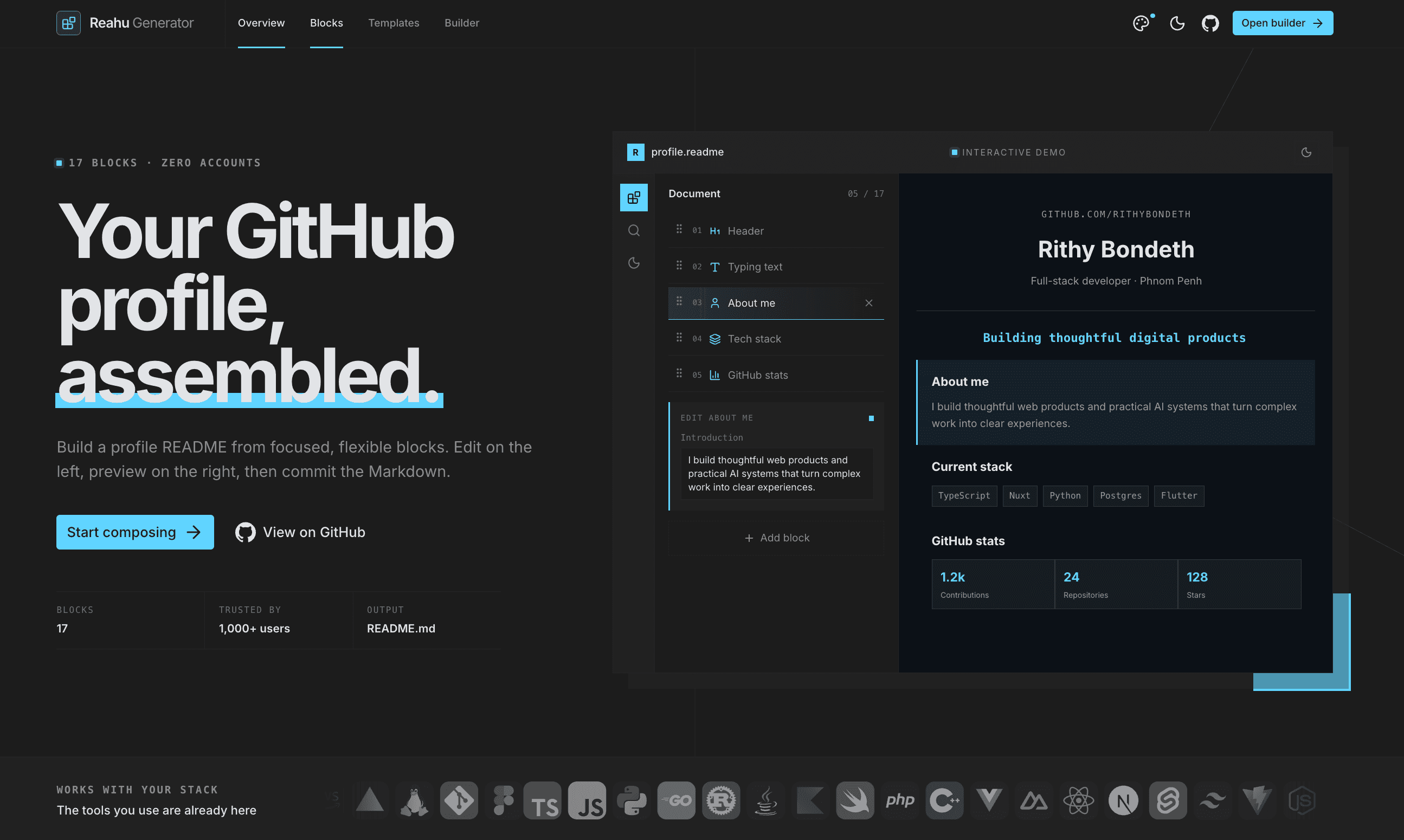
Task: Open the color palette theme picker
Action: click(1141, 23)
